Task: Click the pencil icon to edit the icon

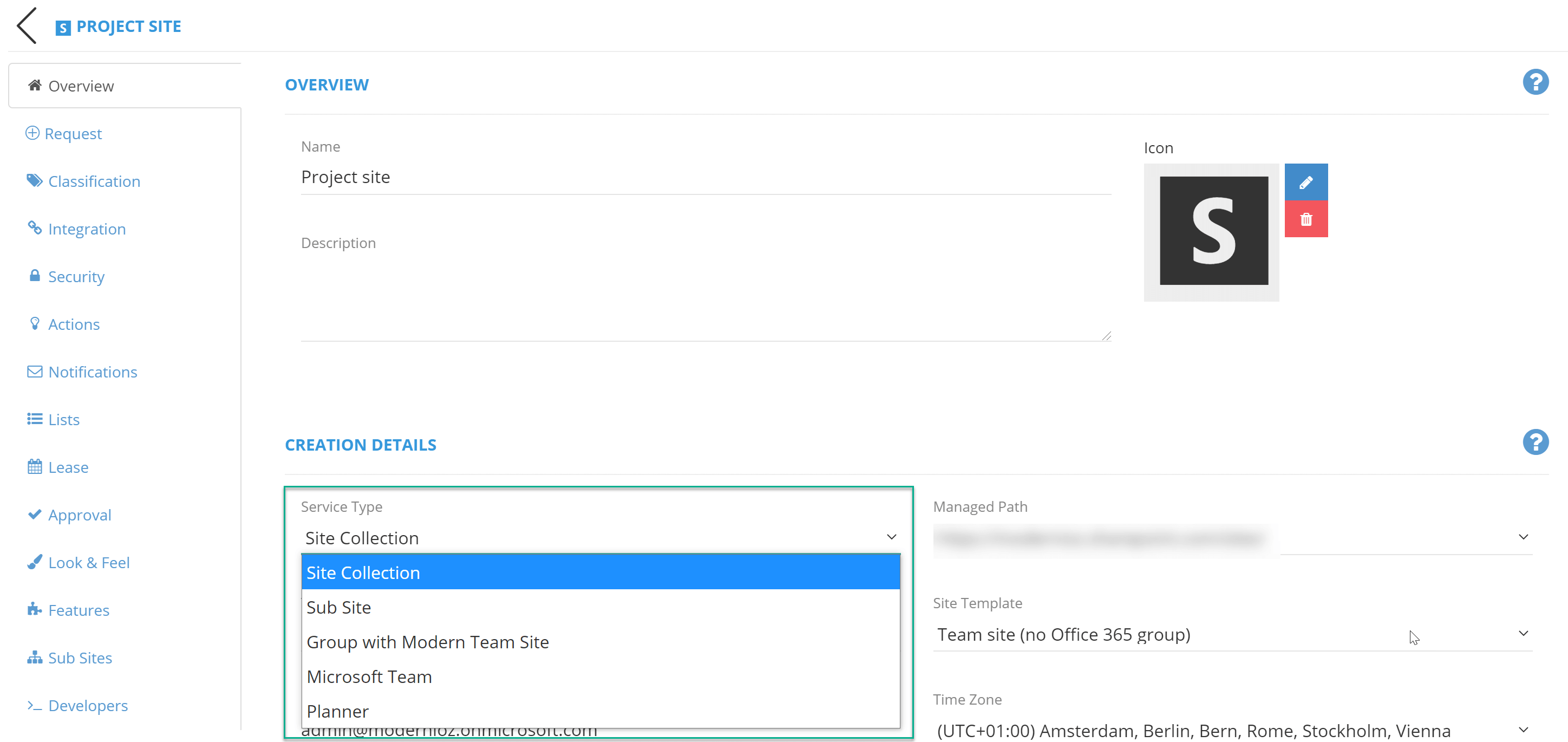Action: click(1306, 181)
